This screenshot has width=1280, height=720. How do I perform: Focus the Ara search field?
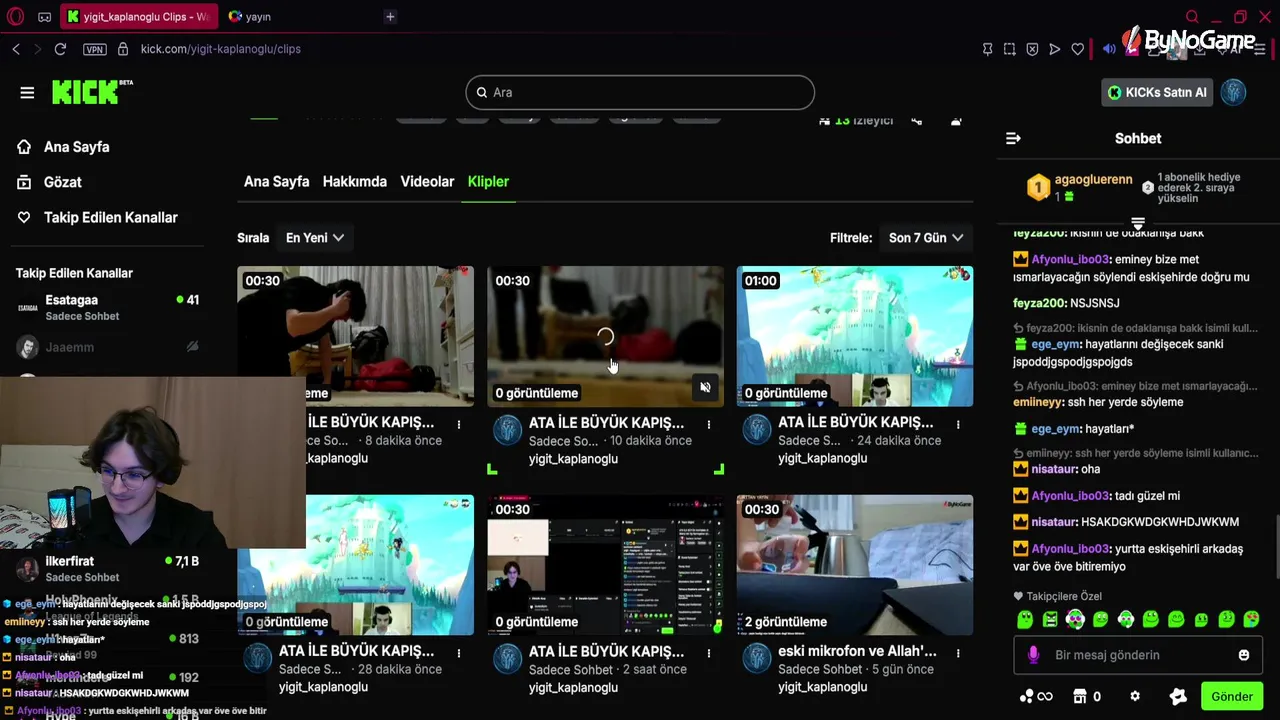640,92
